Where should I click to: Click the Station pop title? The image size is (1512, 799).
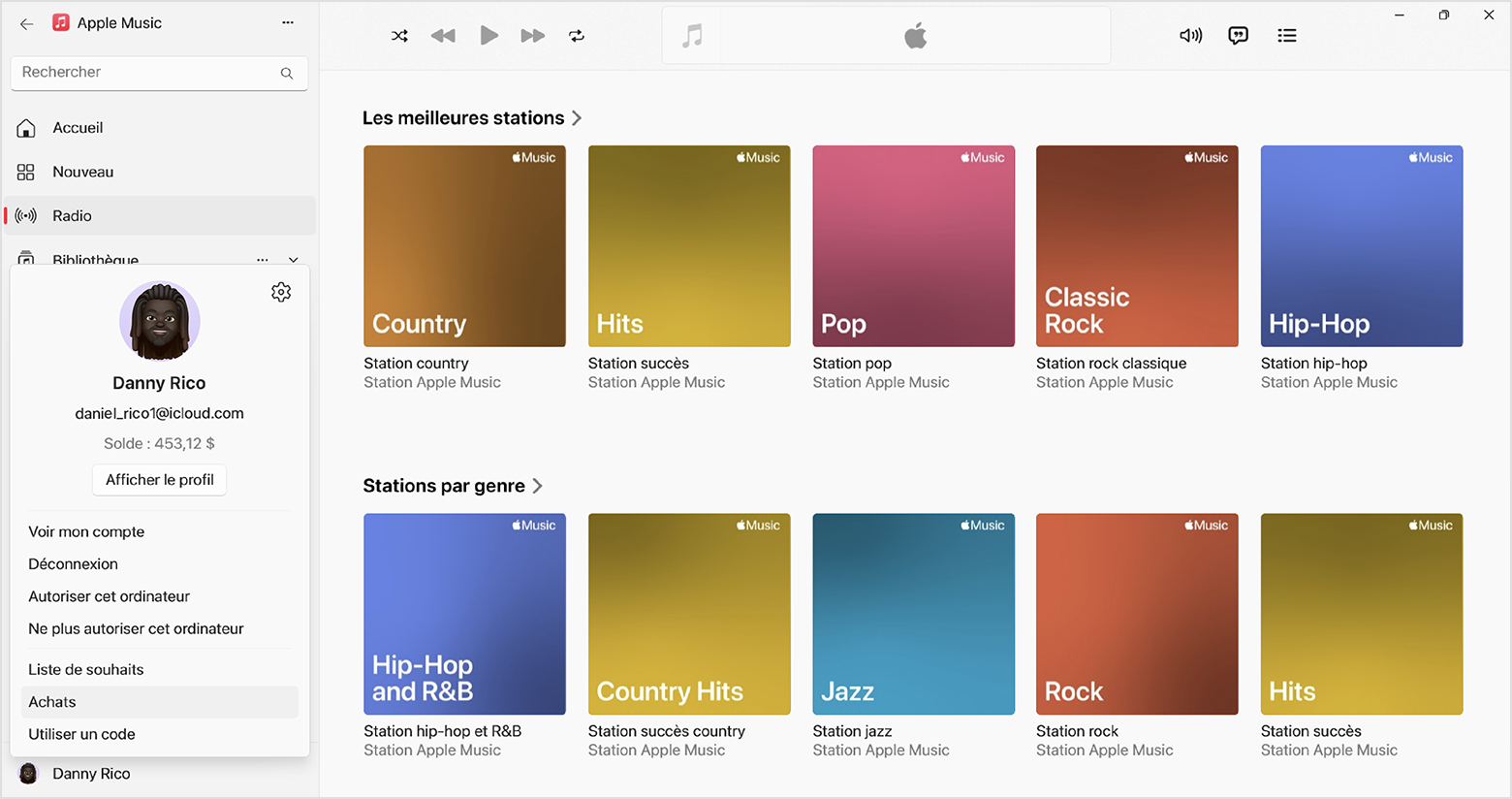[852, 364]
